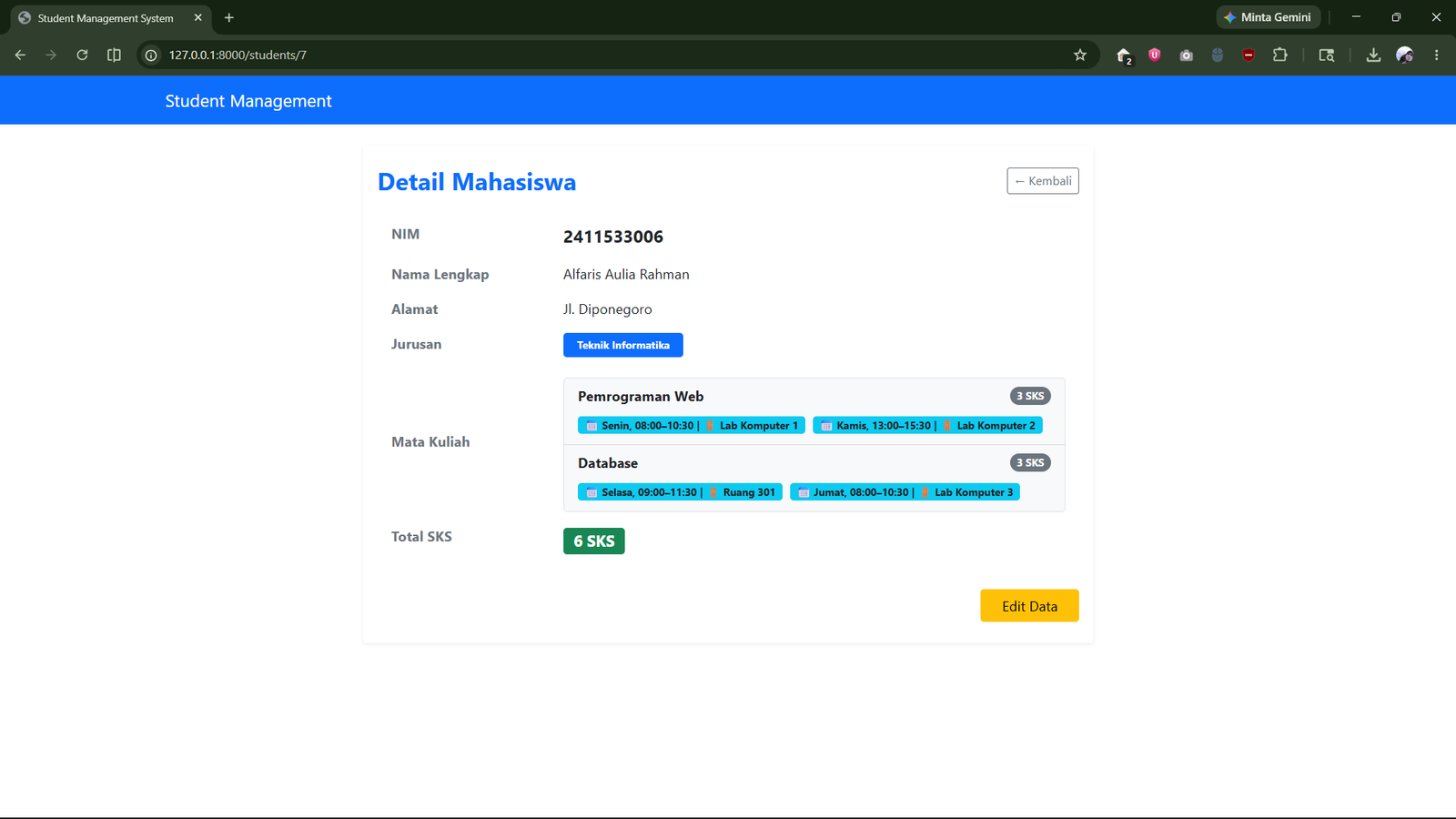The width and height of the screenshot is (1456, 819).
Task: Open the side panel toggle icon
Action: pos(114,55)
